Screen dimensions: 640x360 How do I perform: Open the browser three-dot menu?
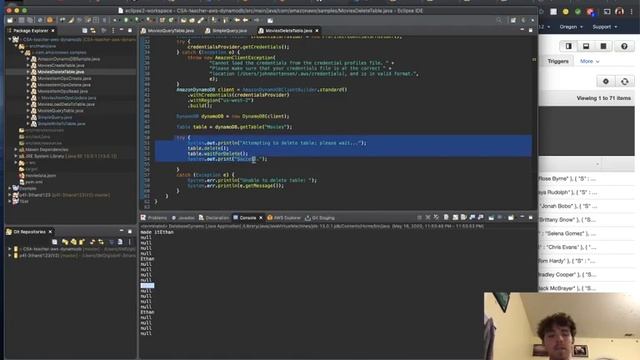click(x=631, y=11)
